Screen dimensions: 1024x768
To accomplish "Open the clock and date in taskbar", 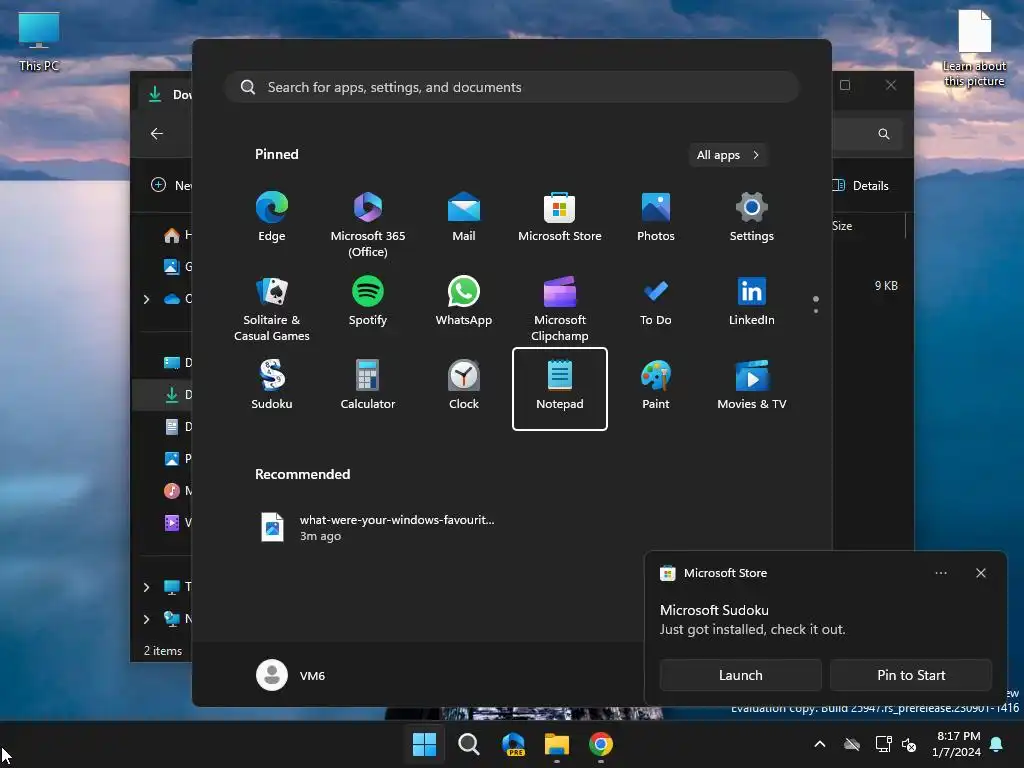I will pyautogui.click(x=956, y=744).
